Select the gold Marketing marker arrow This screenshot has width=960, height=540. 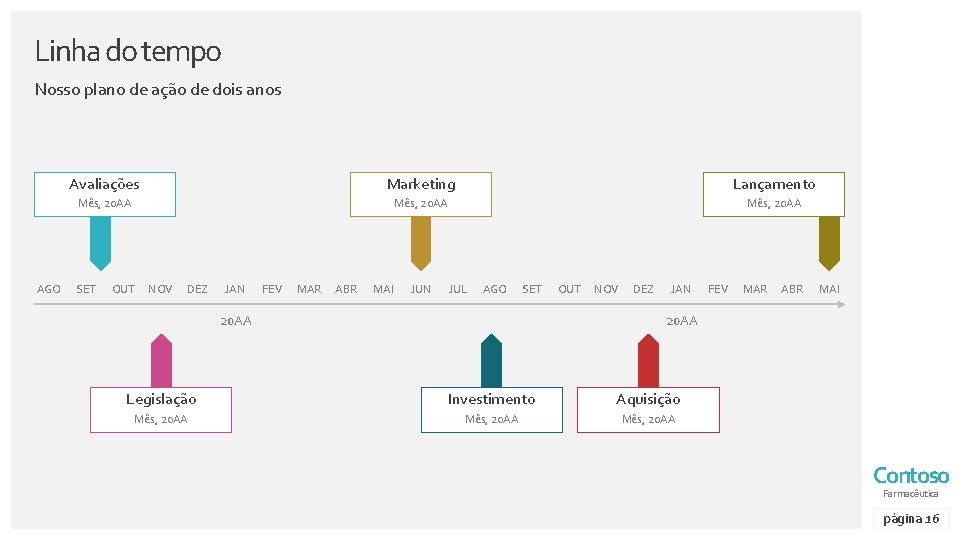pos(421,243)
